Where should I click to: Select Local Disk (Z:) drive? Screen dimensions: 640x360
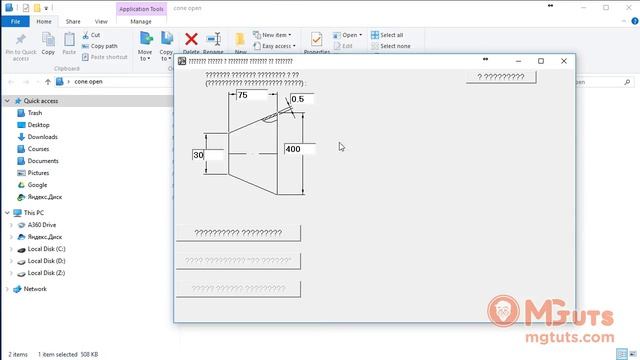[46, 273]
